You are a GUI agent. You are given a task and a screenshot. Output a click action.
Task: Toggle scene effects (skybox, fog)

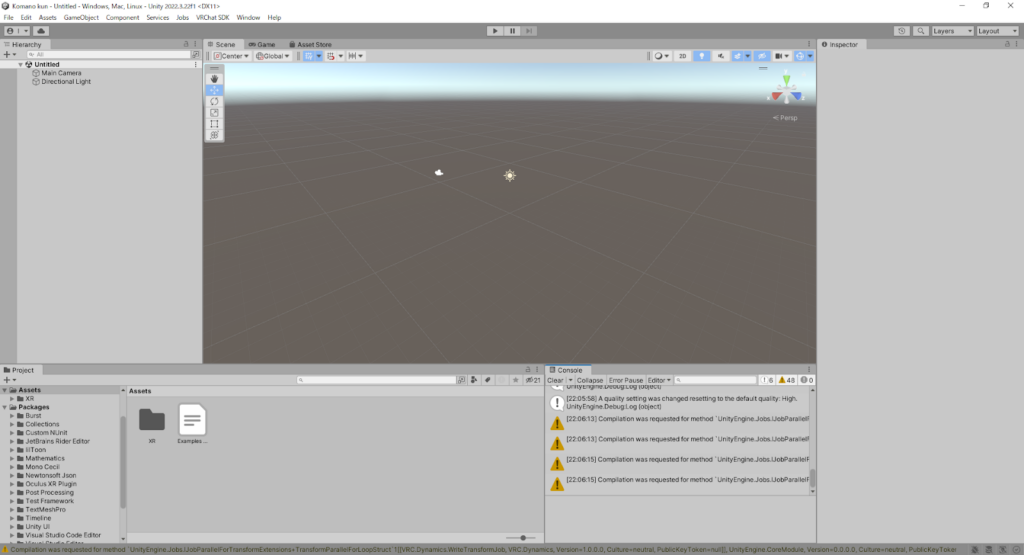pyautogui.click(x=737, y=56)
